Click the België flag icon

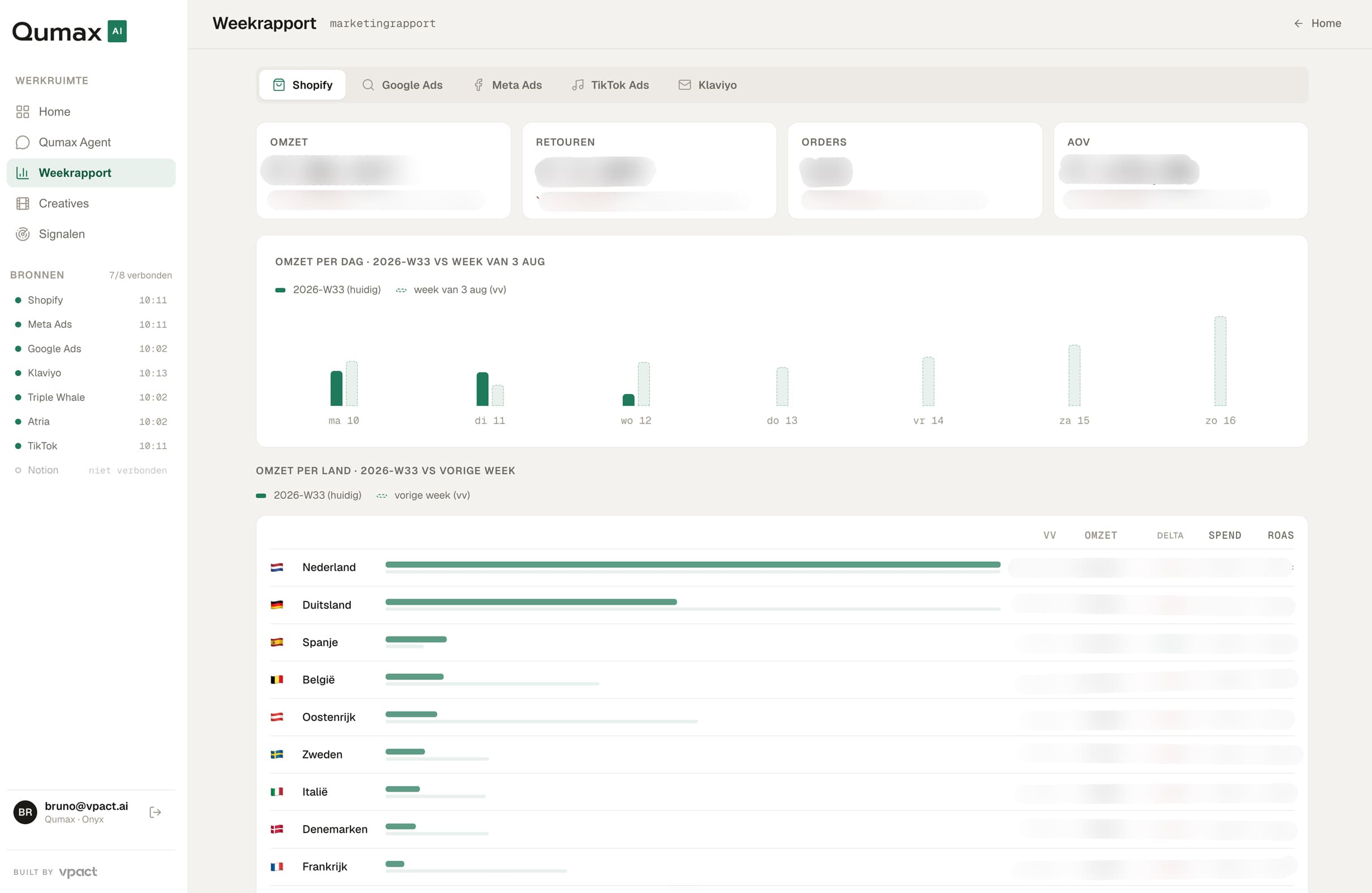click(x=277, y=680)
